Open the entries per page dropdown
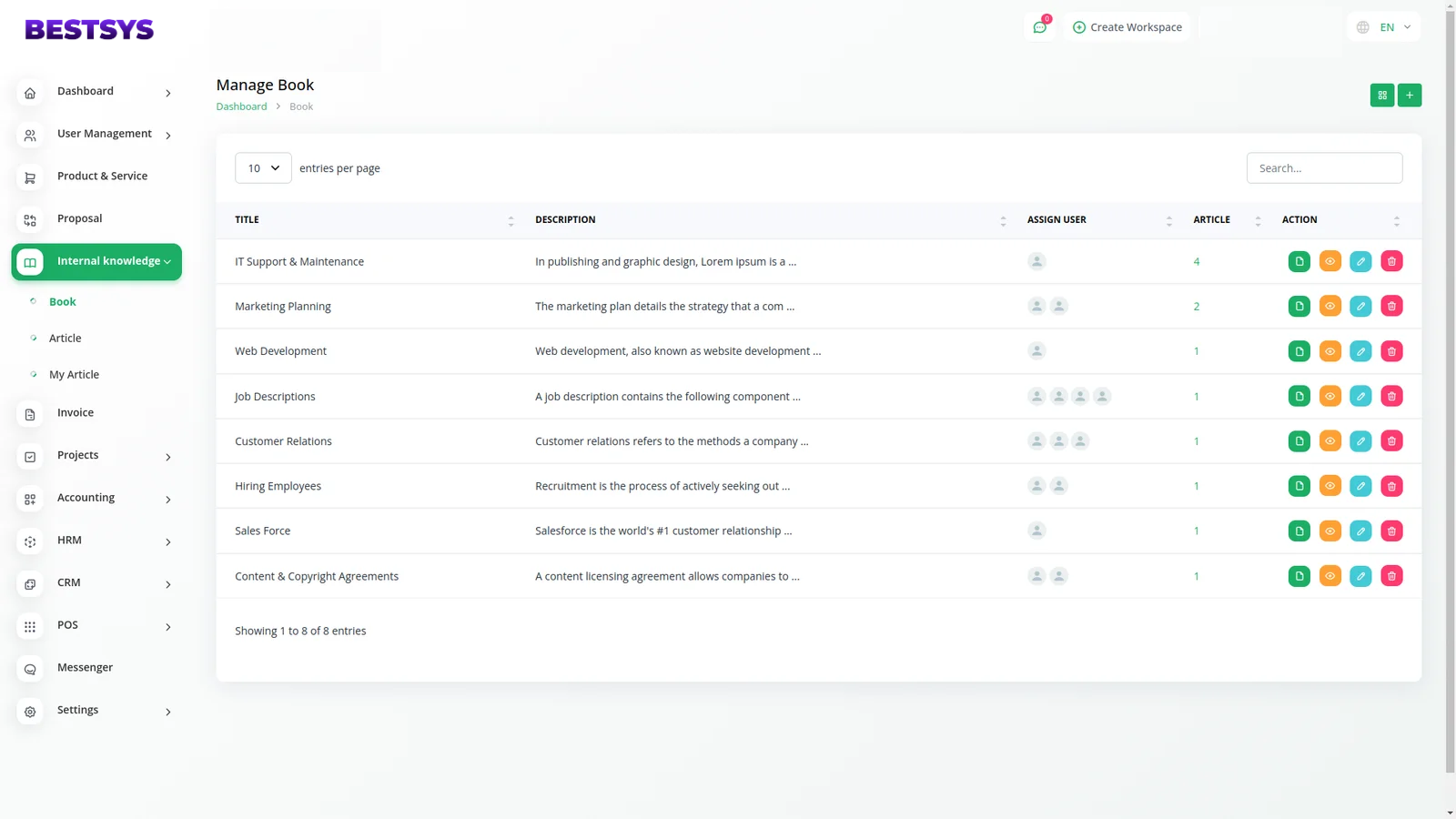 point(263,168)
